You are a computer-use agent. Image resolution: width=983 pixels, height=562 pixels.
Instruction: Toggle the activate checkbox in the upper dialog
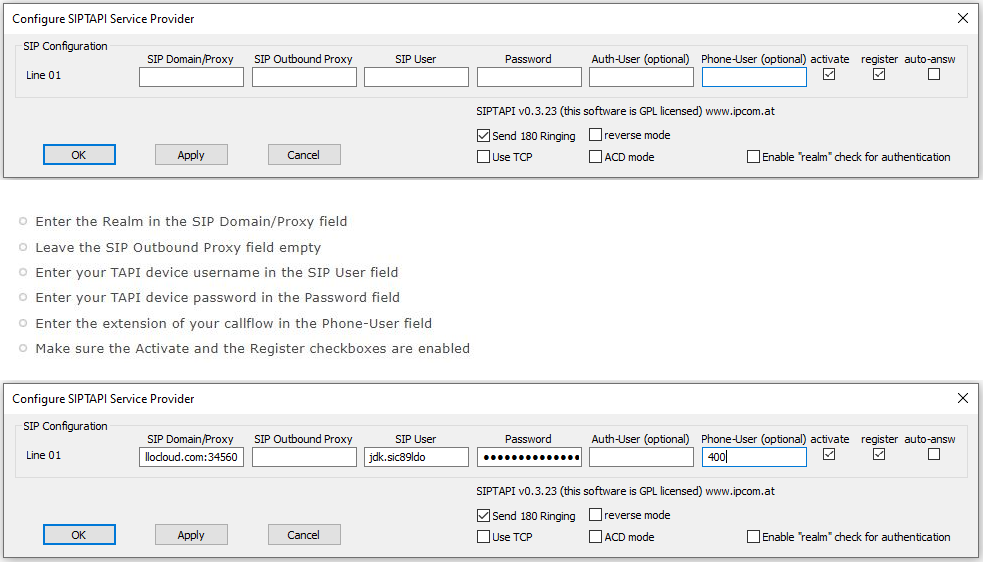[829, 74]
